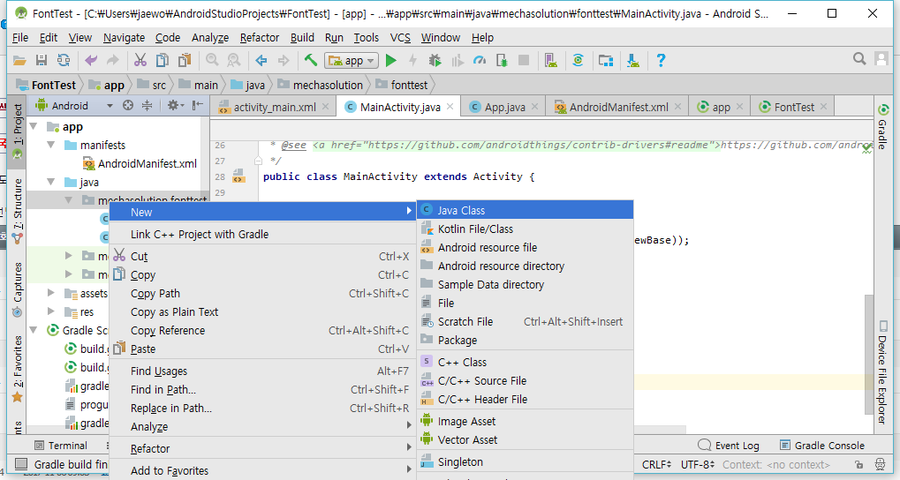The height and width of the screenshot is (480, 900).
Task: Toggle the 1: Project side tool window
Action: [x=18, y=131]
